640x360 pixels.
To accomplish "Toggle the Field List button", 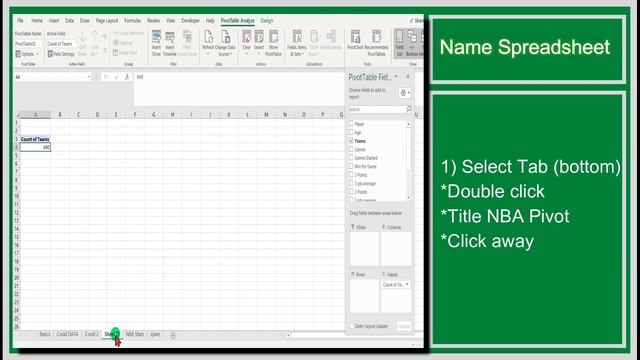I will (x=399, y=43).
